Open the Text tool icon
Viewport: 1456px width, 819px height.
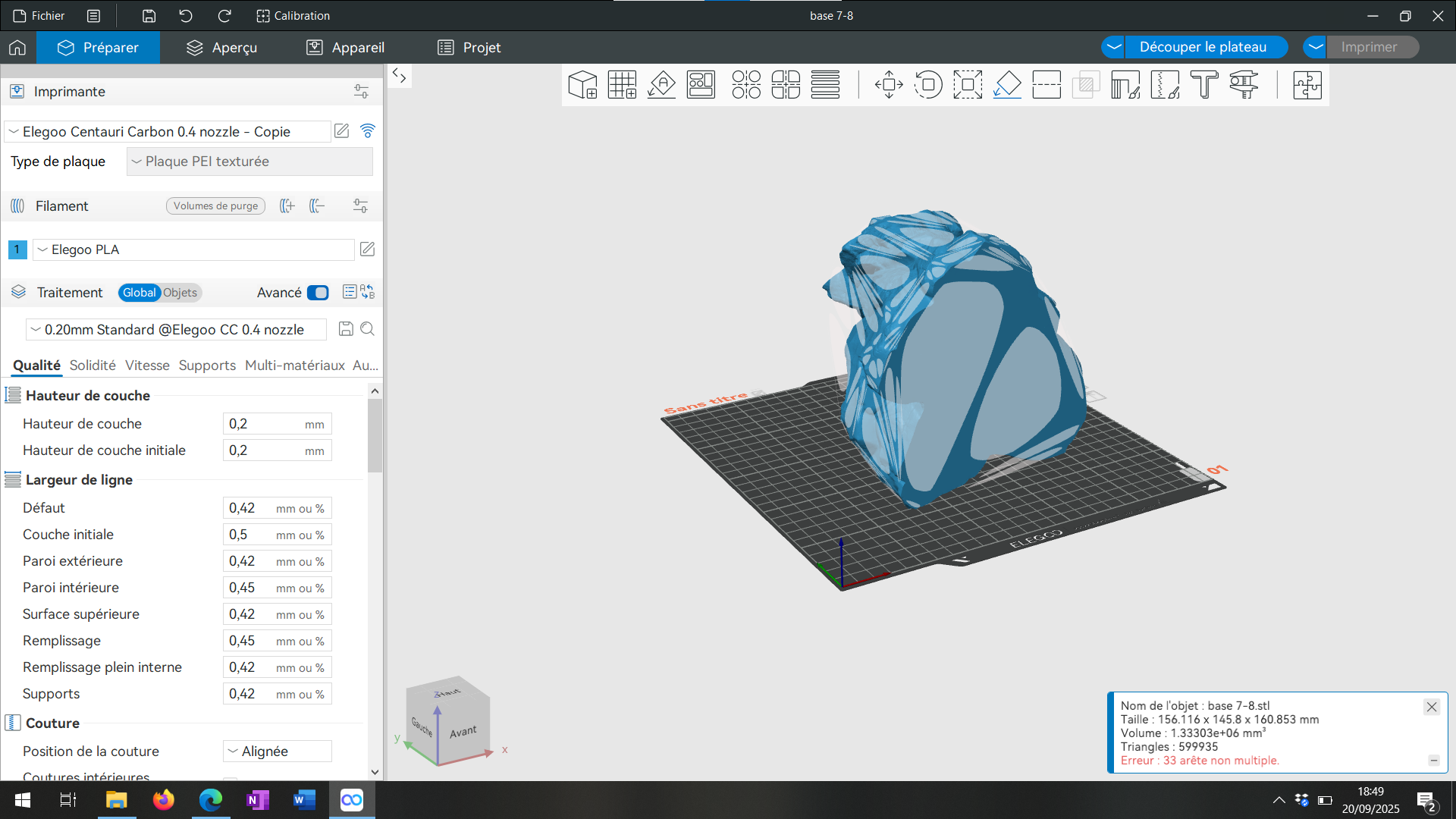coord(1204,85)
